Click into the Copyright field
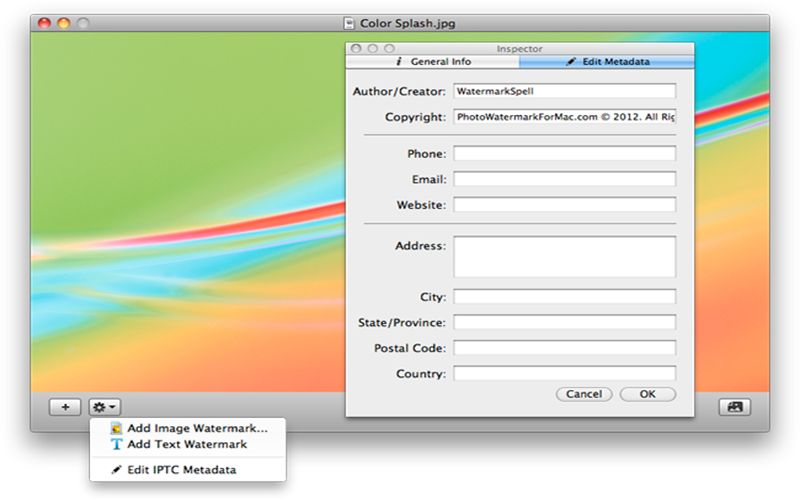The height and width of the screenshot is (500, 800). (565, 117)
